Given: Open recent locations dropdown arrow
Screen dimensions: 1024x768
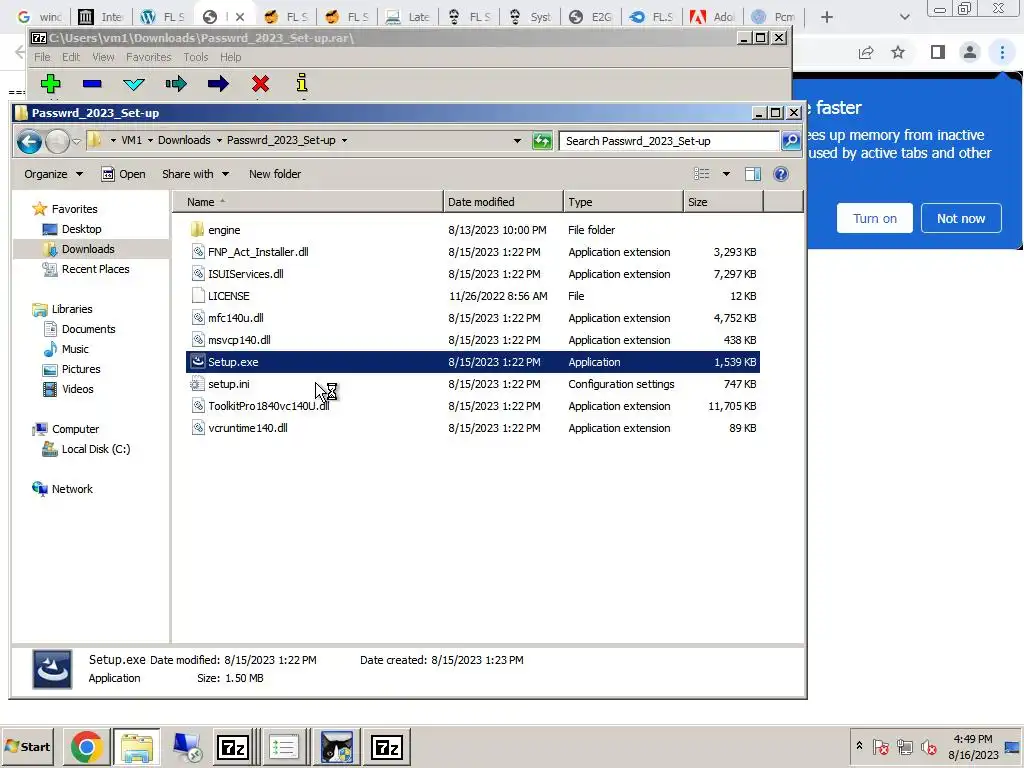Looking at the screenshot, I should [x=76, y=141].
